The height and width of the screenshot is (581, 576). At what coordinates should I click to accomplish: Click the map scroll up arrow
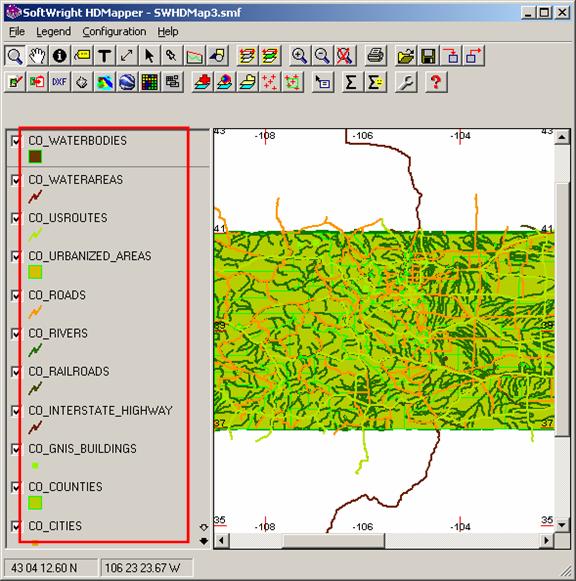point(562,137)
